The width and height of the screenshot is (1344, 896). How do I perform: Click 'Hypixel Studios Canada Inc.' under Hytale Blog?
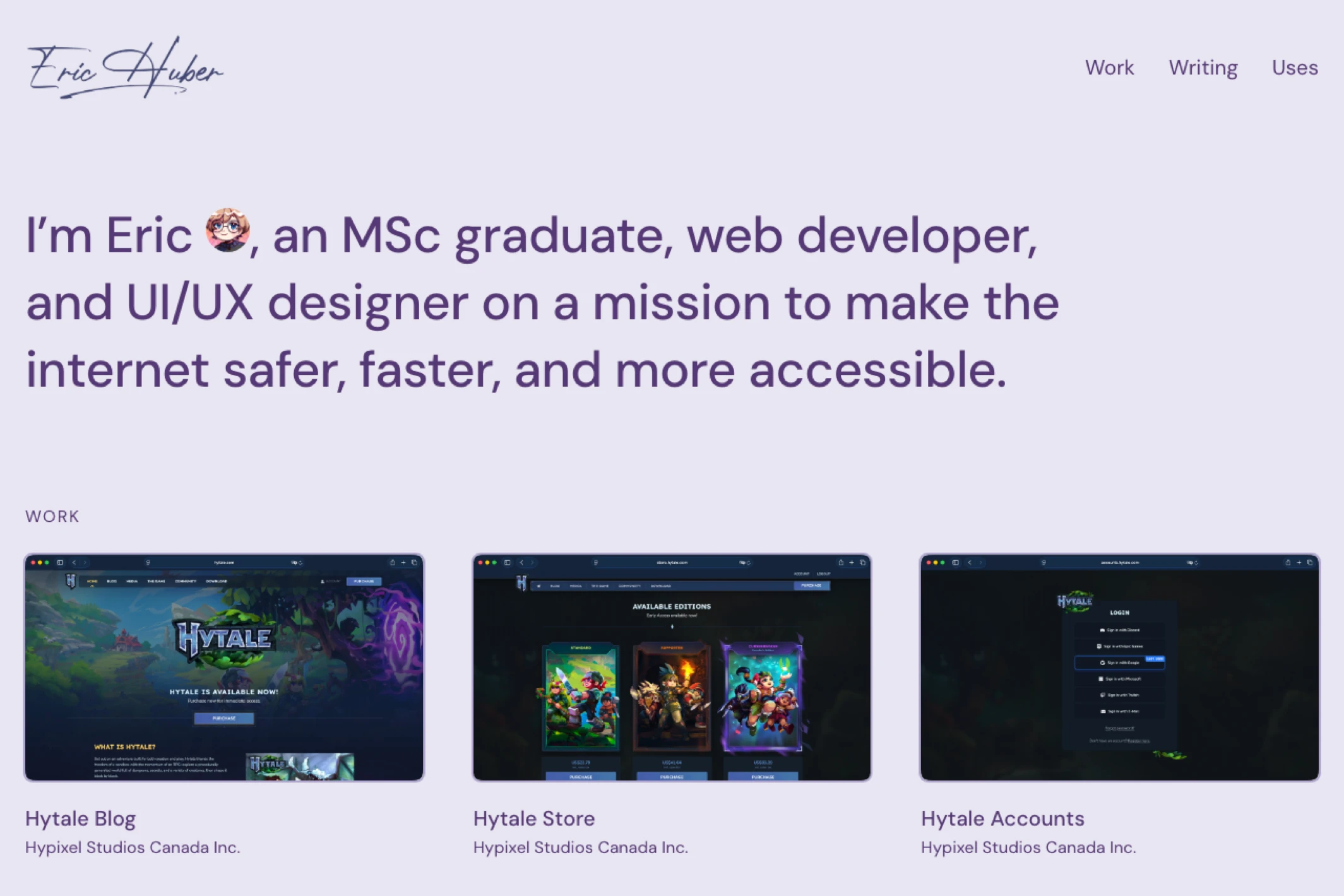133,847
